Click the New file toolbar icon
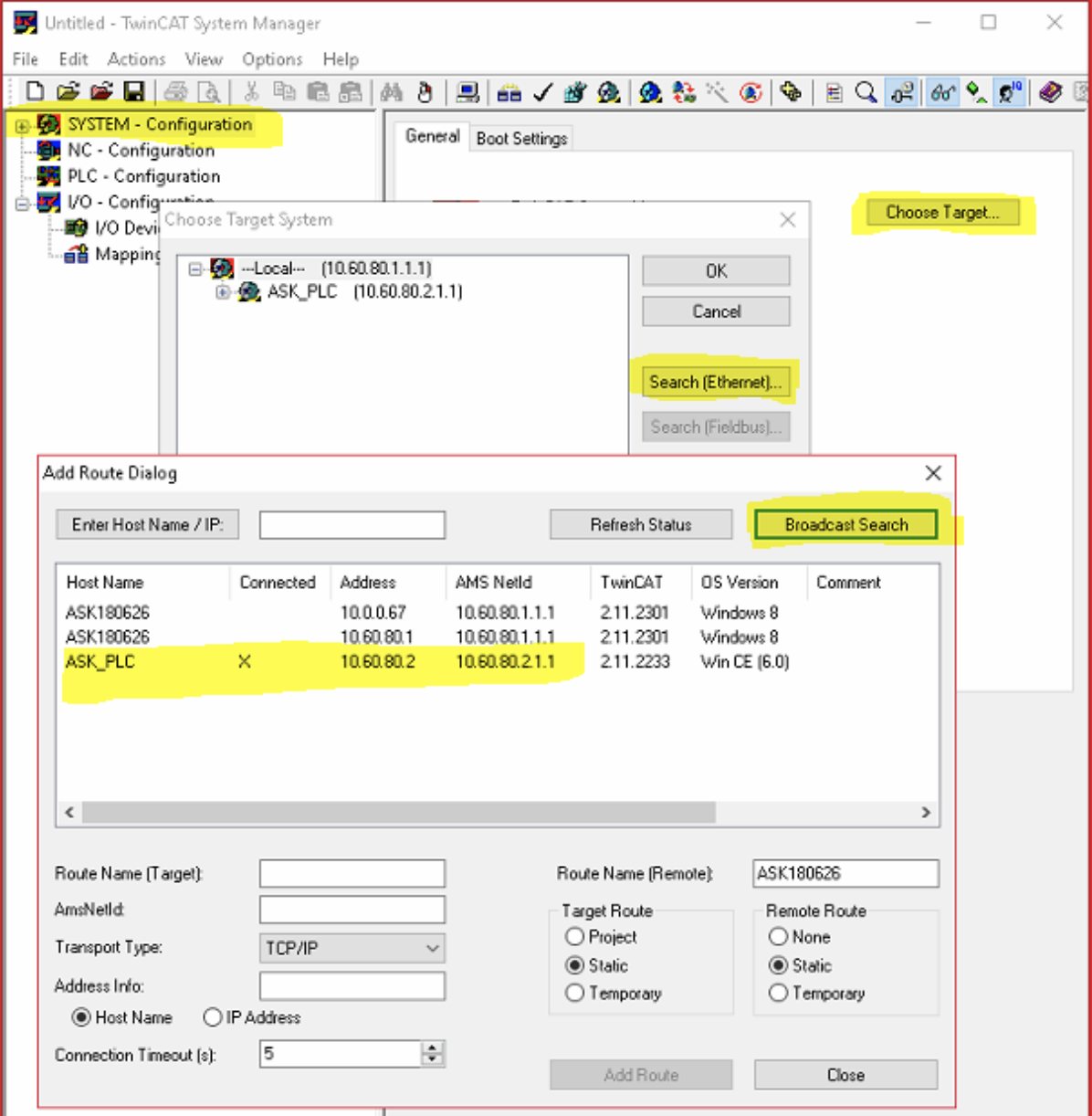This screenshot has height=1116, width=1092. click(35, 91)
